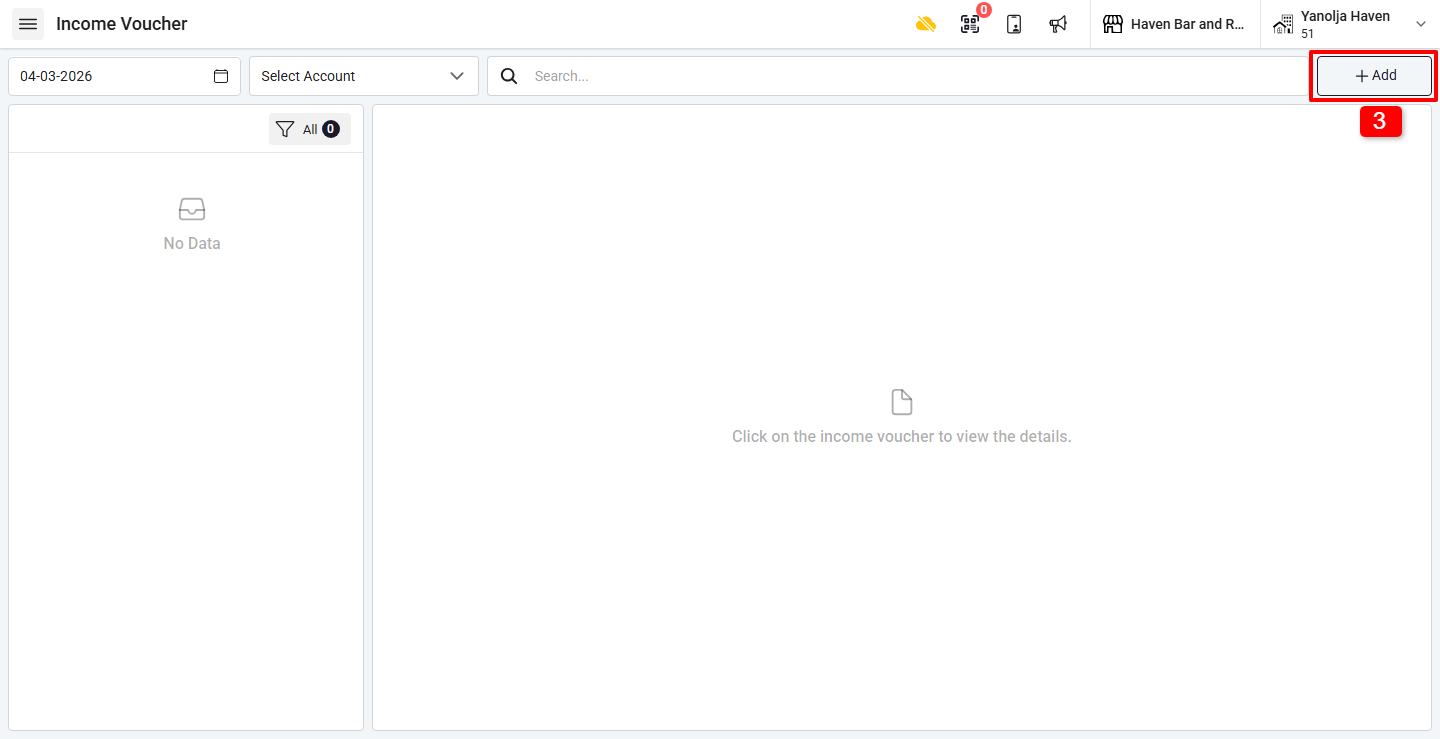The height and width of the screenshot is (739, 1440).
Task: Open the All filter button
Action: pos(309,129)
